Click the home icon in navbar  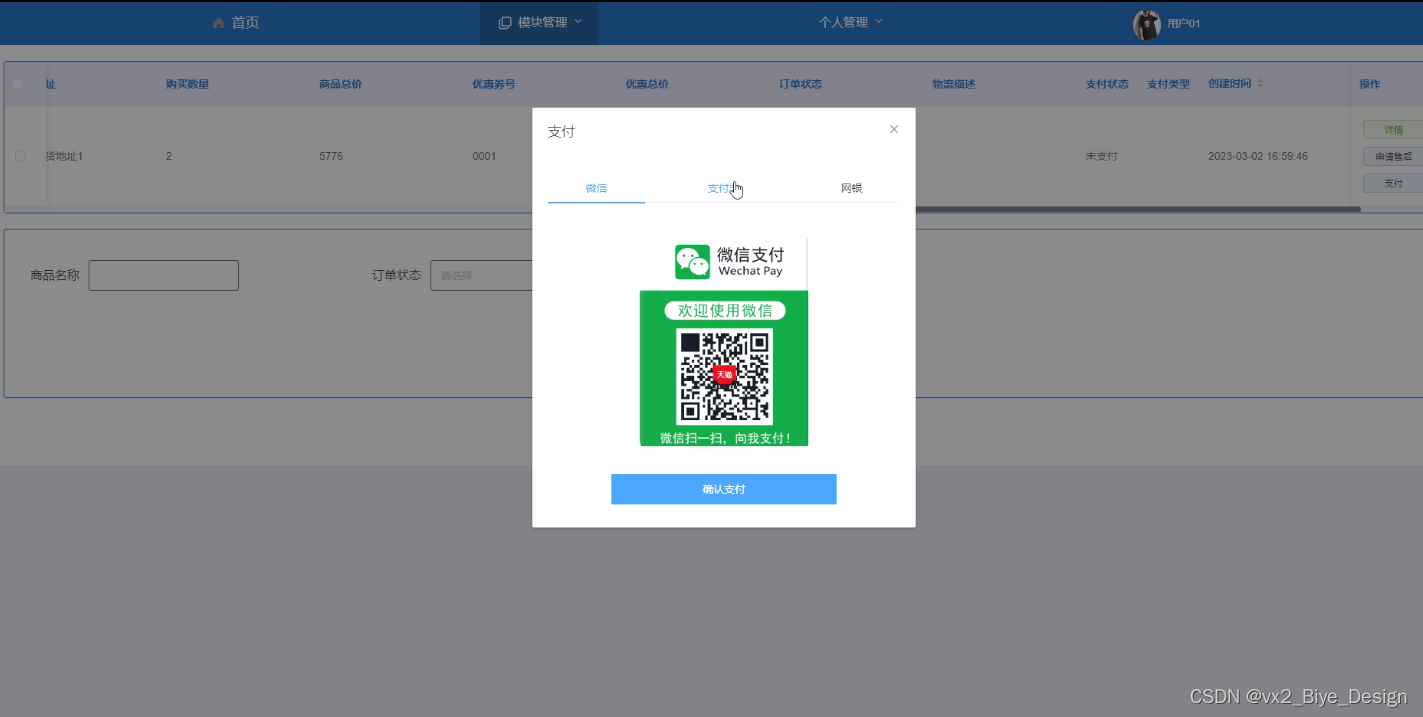coord(218,23)
